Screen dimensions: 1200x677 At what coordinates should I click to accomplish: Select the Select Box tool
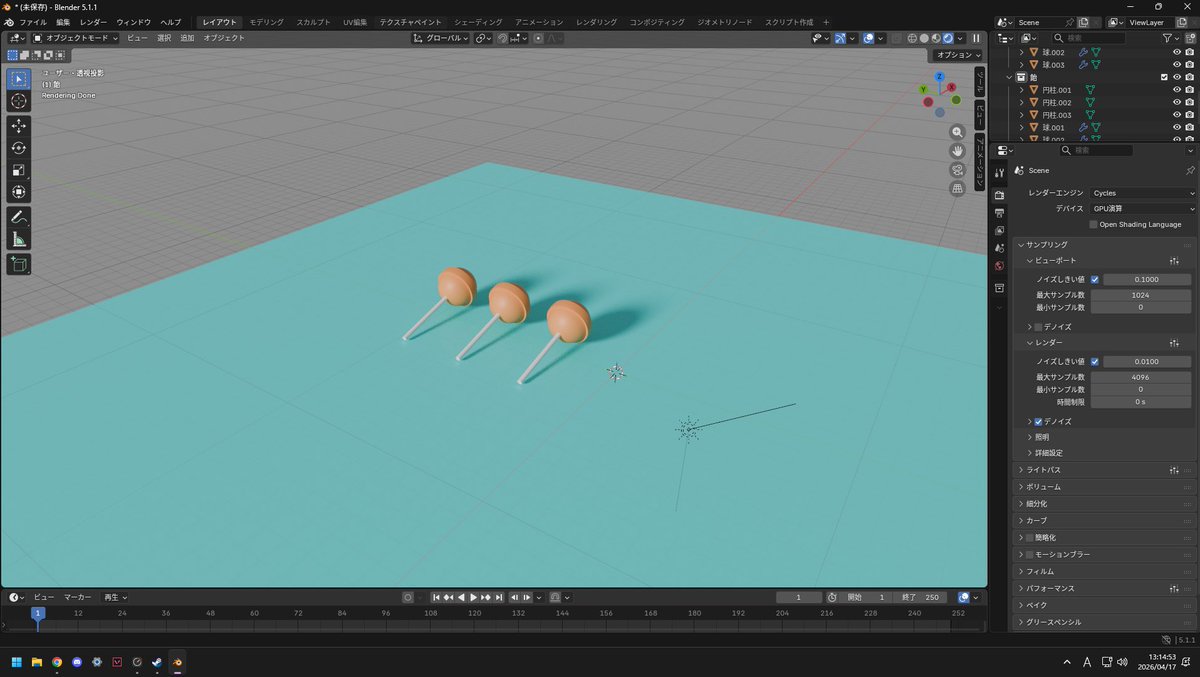coord(19,79)
